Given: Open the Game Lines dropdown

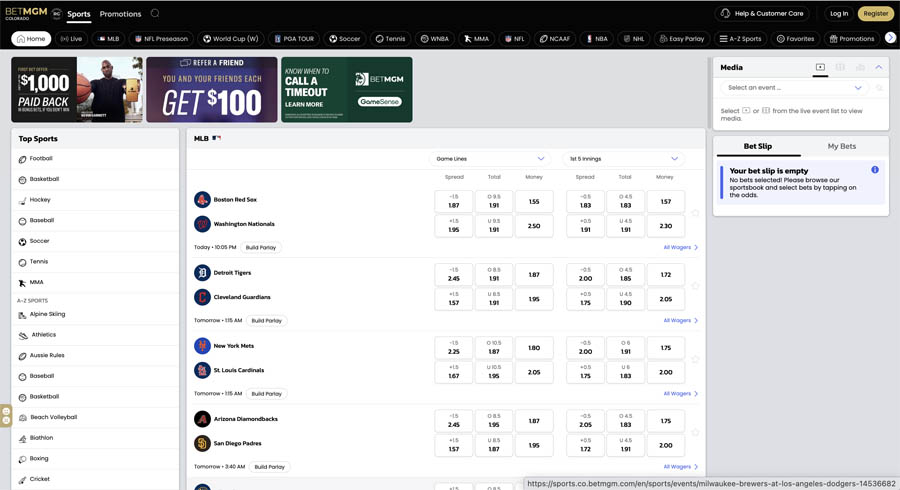Looking at the screenshot, I should [490, 159].
